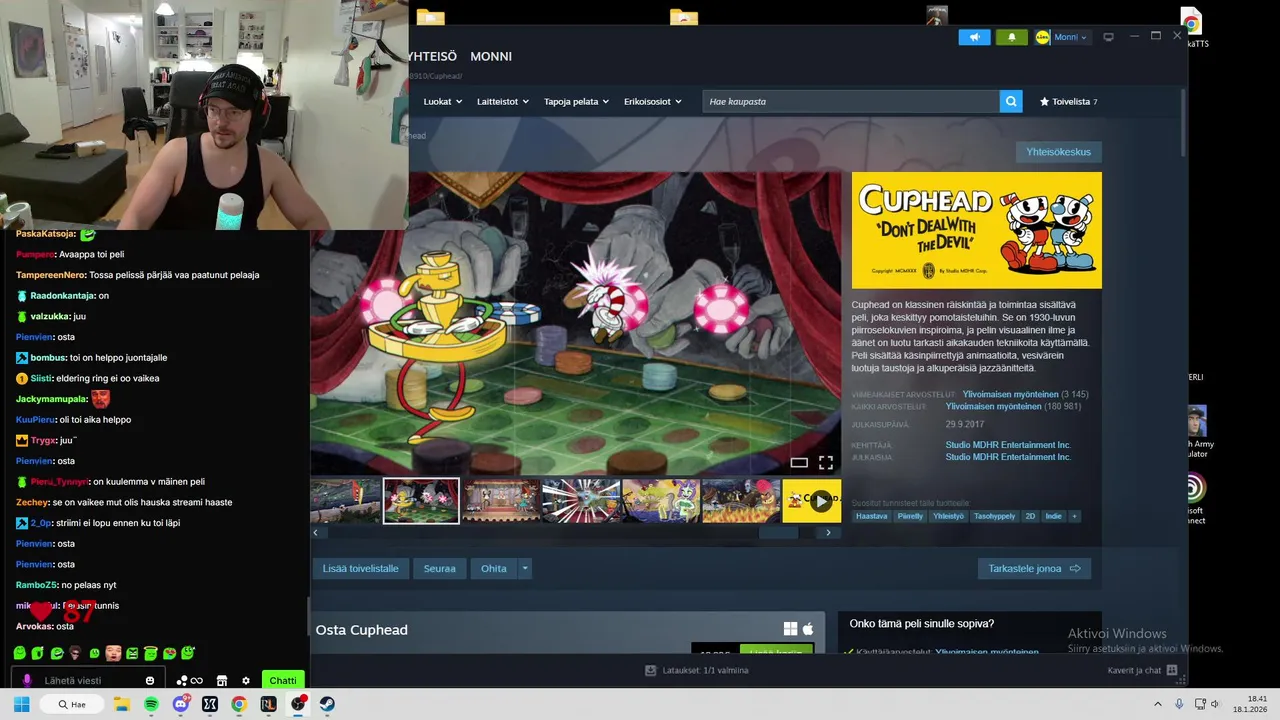Select the Piirrelty tag
Image resolution: width=1280 pixels, height=720 pixels.
910,516
